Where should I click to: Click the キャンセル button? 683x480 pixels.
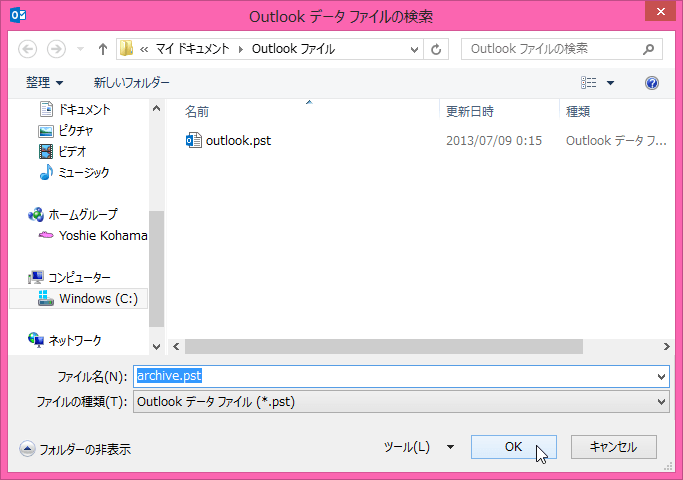click(x=613, y=447)
